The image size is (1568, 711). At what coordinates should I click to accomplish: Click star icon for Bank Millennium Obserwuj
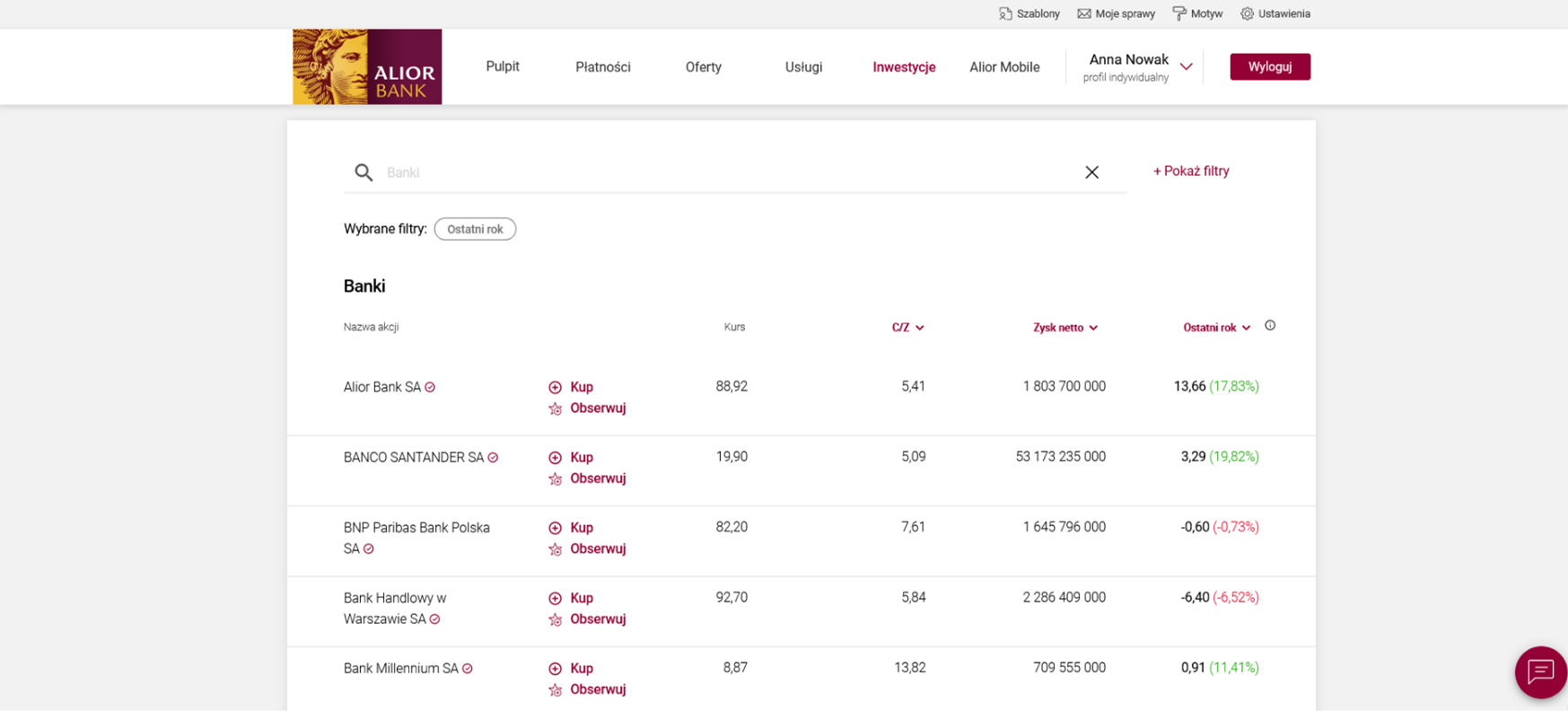tap(555, 690)
